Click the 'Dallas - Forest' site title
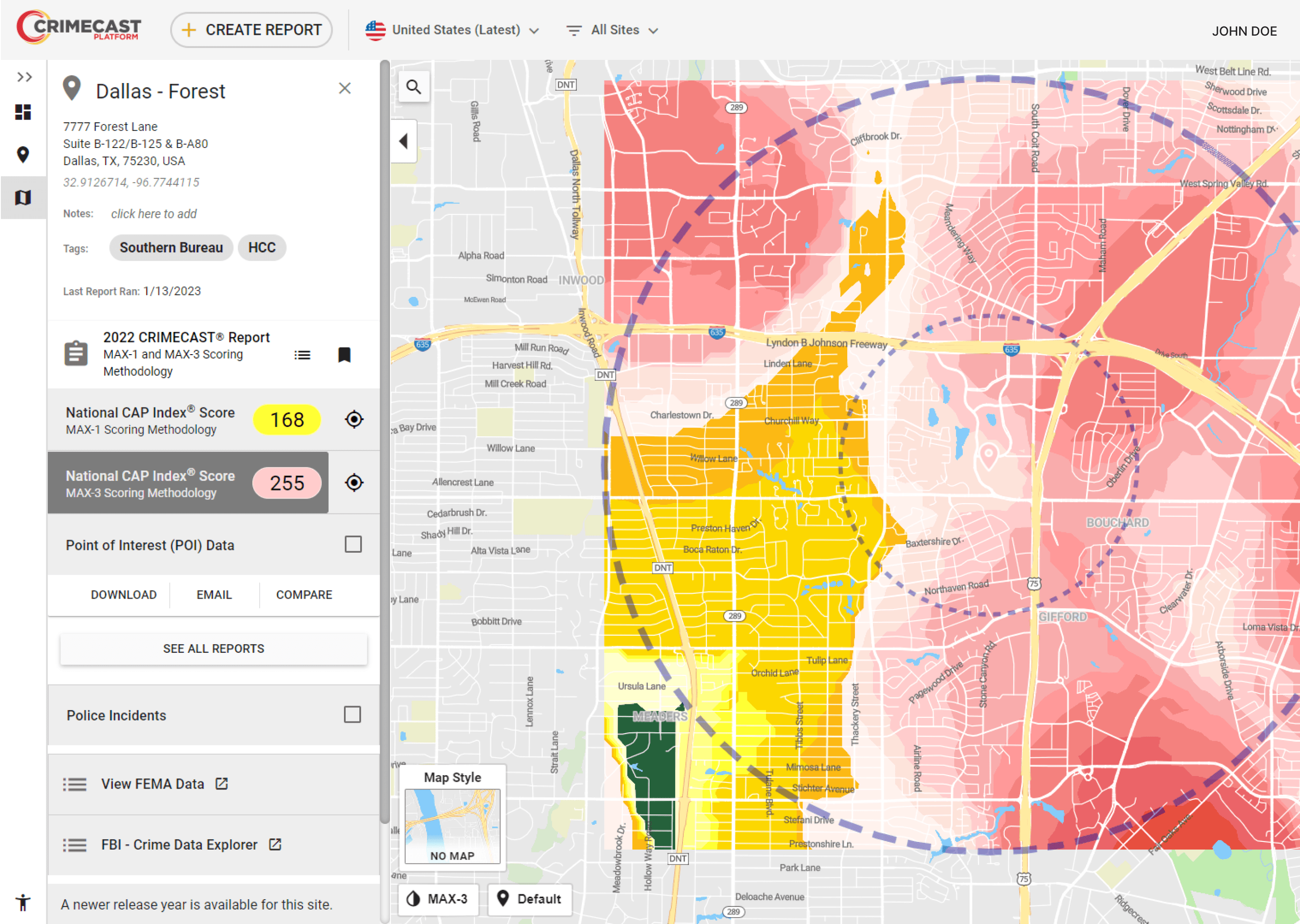Screen dimensions: 1300x924 (161, 91)
